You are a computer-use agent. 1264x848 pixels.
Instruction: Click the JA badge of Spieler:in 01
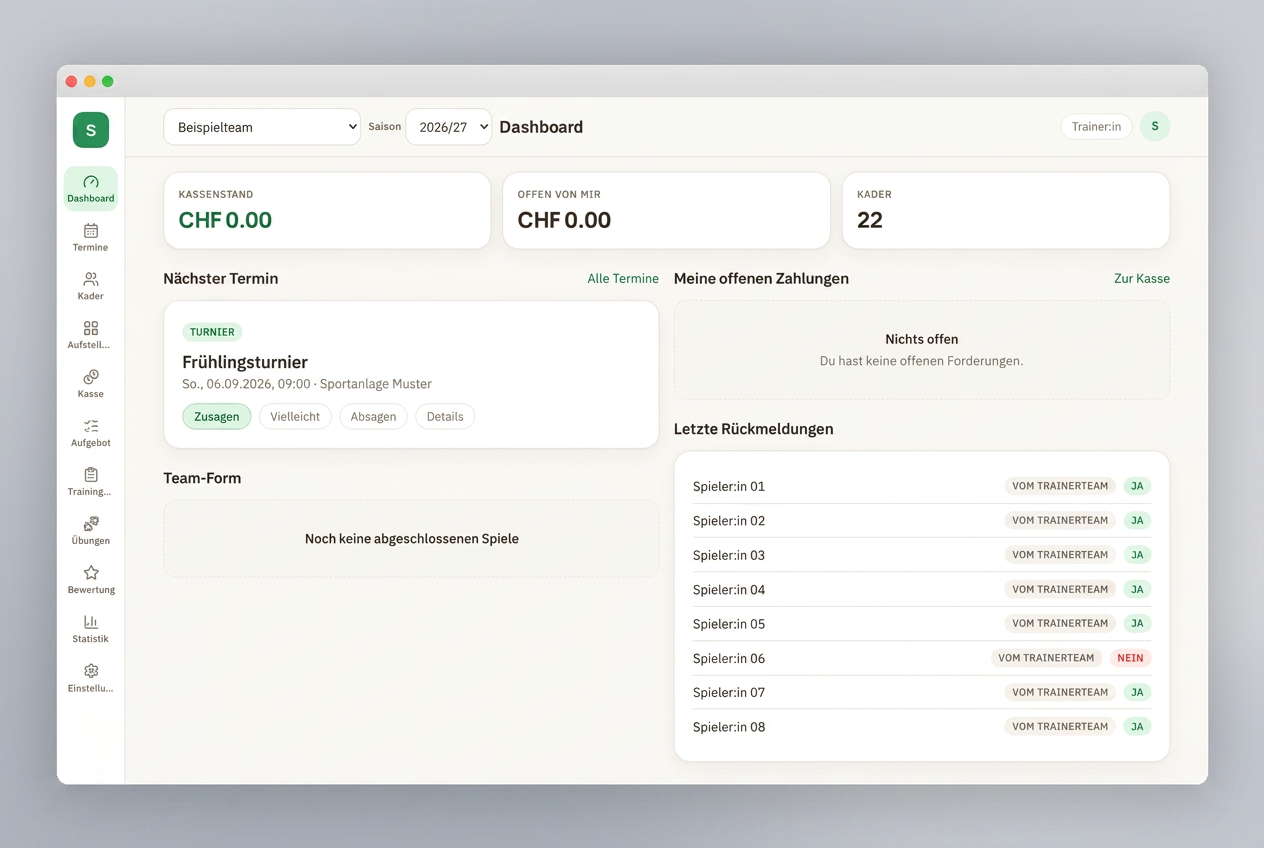pos(1137,486)
